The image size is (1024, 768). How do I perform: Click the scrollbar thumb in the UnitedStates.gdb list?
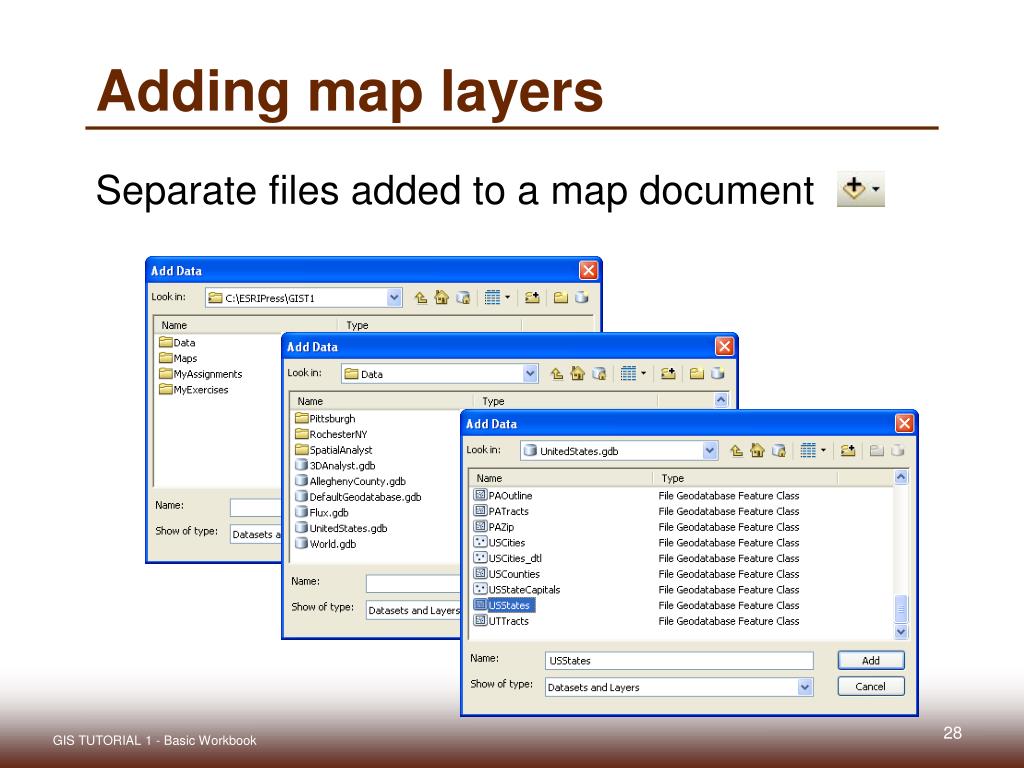click(901, 609)
